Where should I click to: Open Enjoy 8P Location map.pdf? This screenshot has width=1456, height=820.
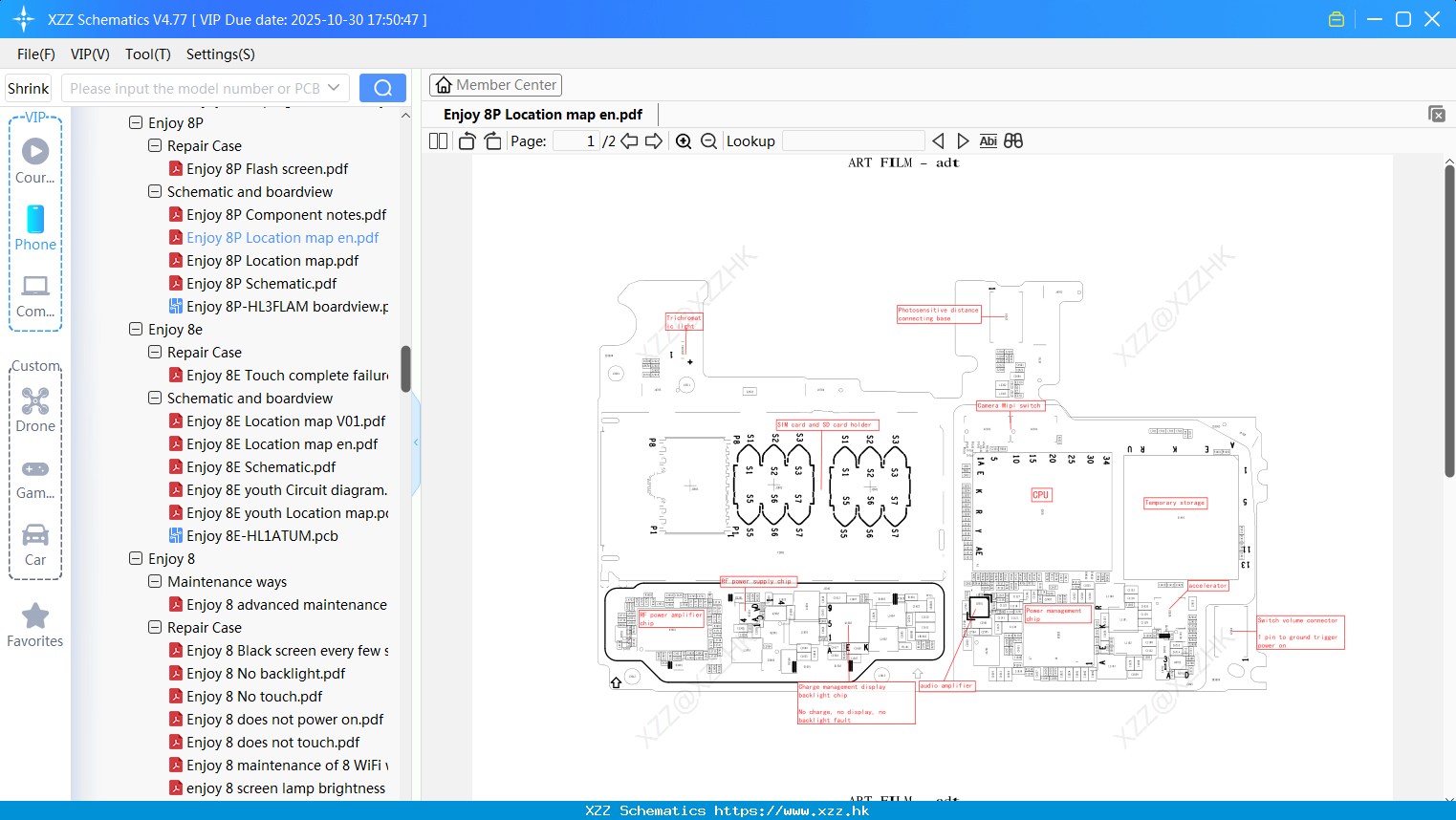click(x=264, y=261)
